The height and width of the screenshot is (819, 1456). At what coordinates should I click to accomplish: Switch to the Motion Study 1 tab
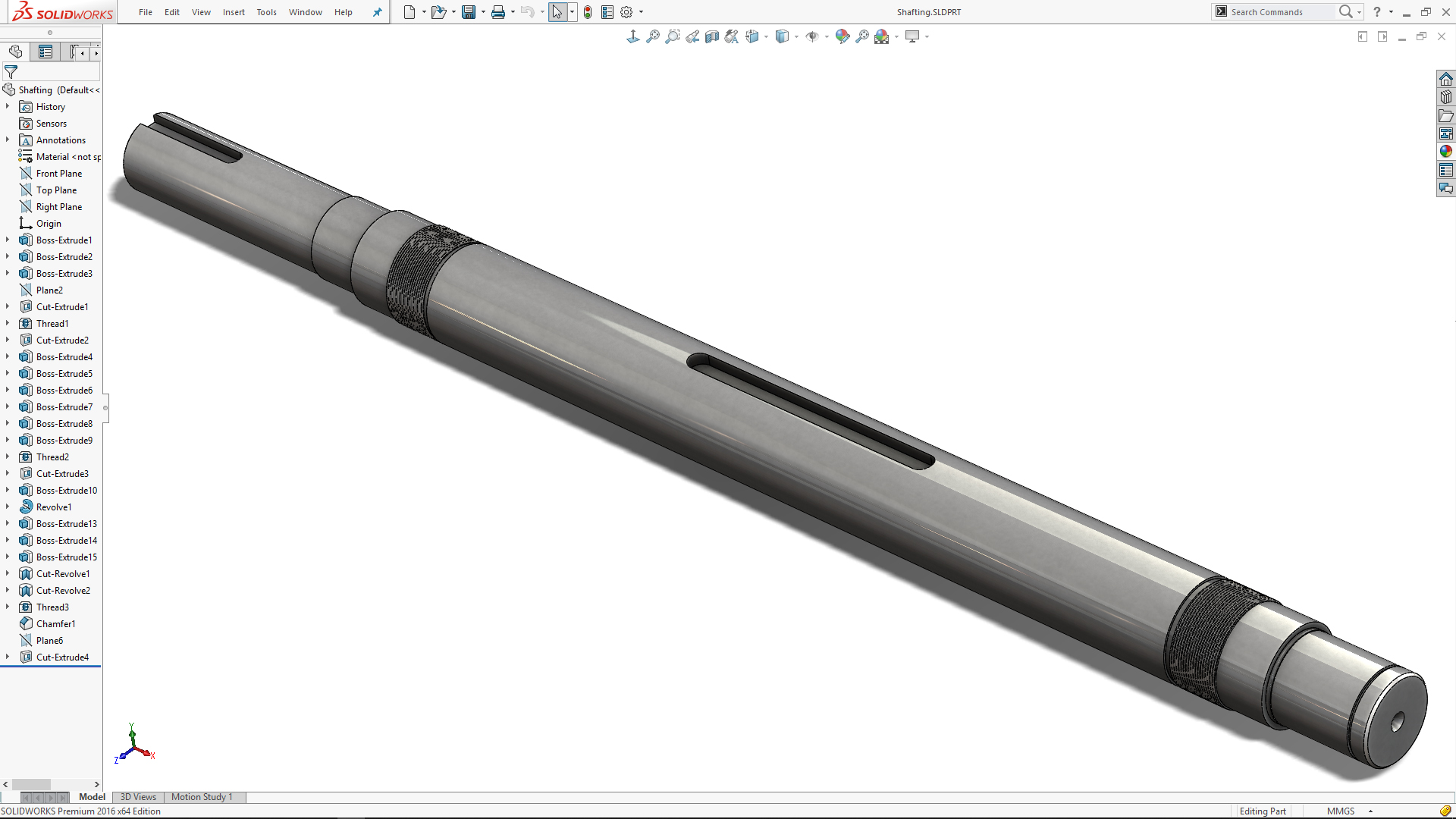click(202, 797)
